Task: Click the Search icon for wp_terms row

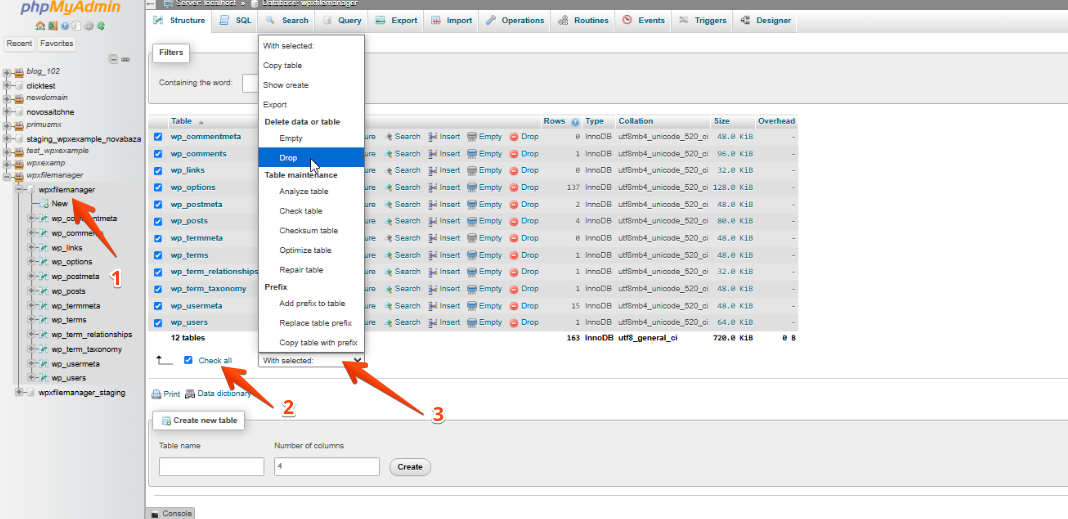Action: click(x=390, y=255)
